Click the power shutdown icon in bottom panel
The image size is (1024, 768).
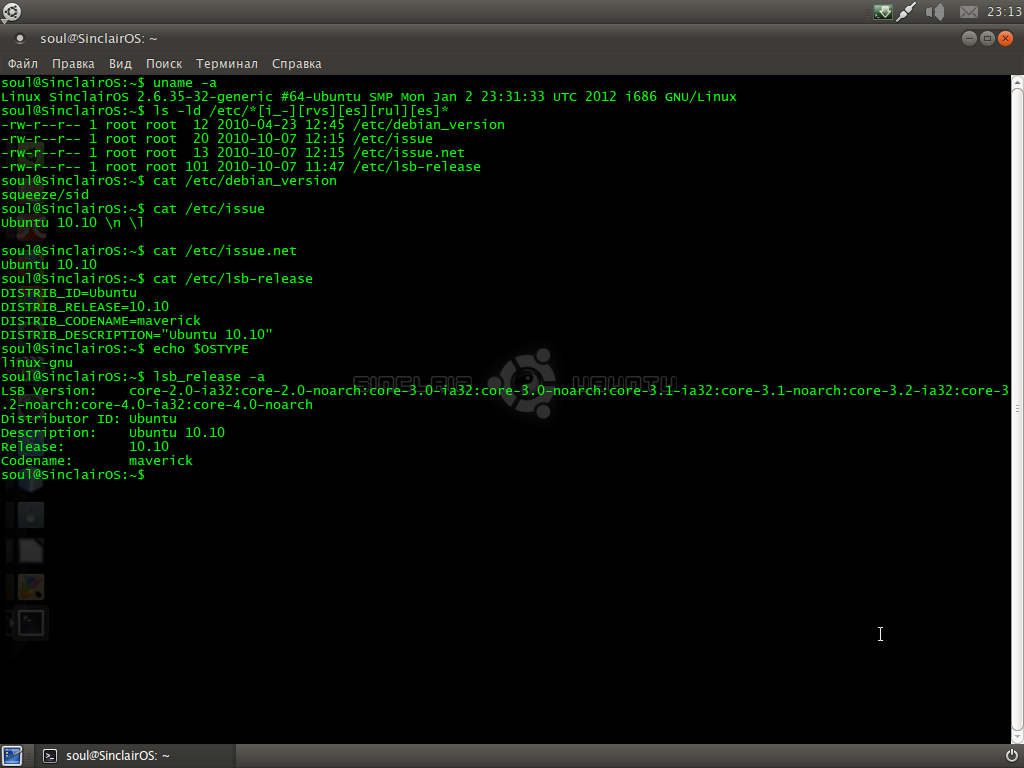[1012, 756]
